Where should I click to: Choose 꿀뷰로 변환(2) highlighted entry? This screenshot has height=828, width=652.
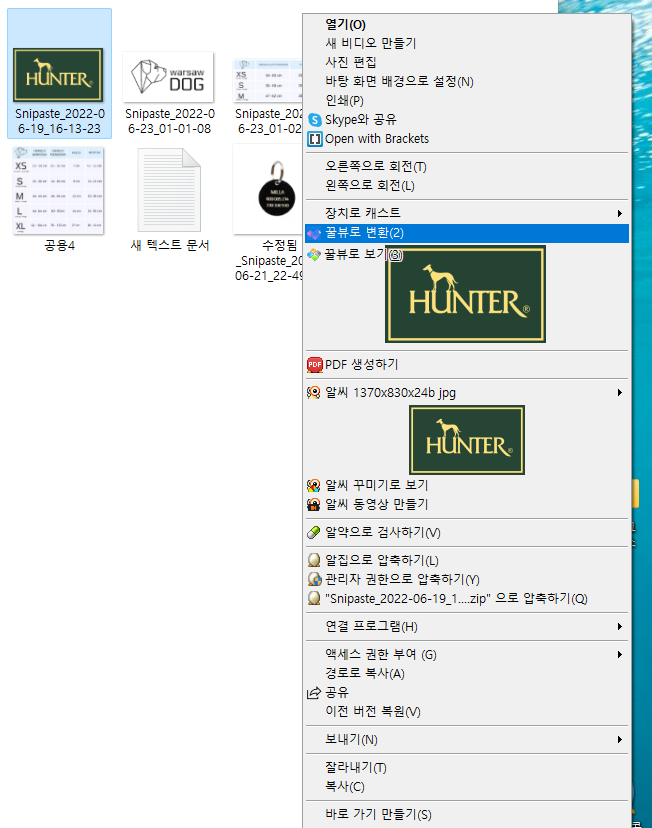tap(467, 233)
